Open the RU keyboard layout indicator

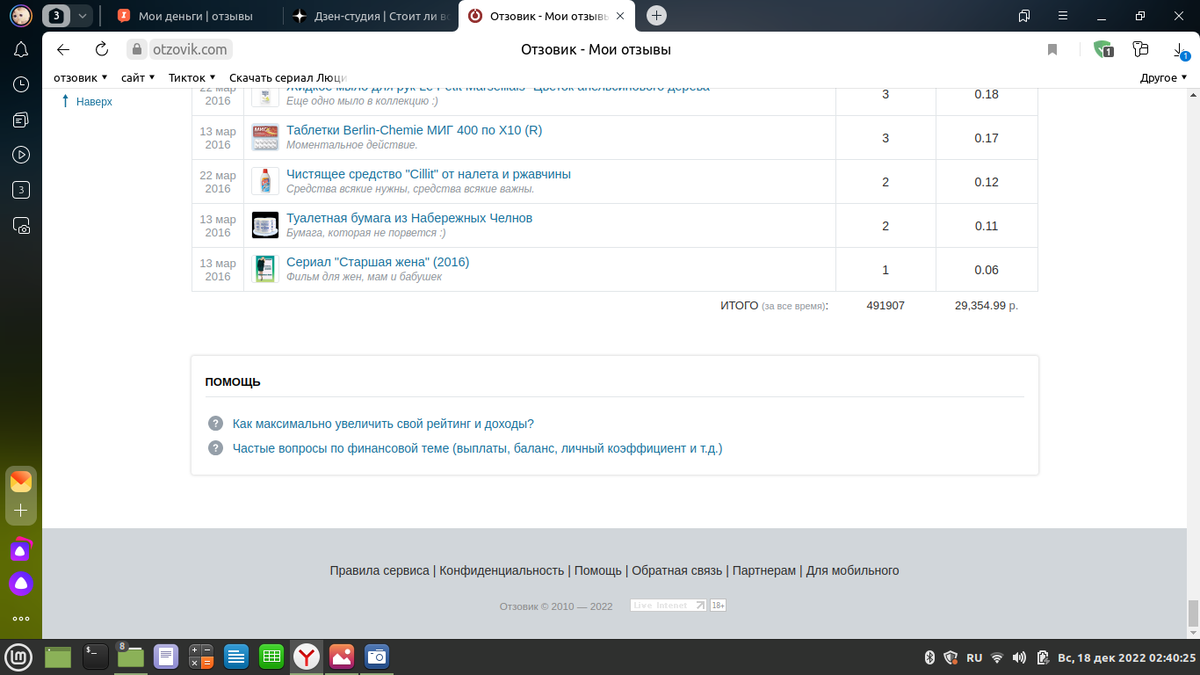coord(974,658)
